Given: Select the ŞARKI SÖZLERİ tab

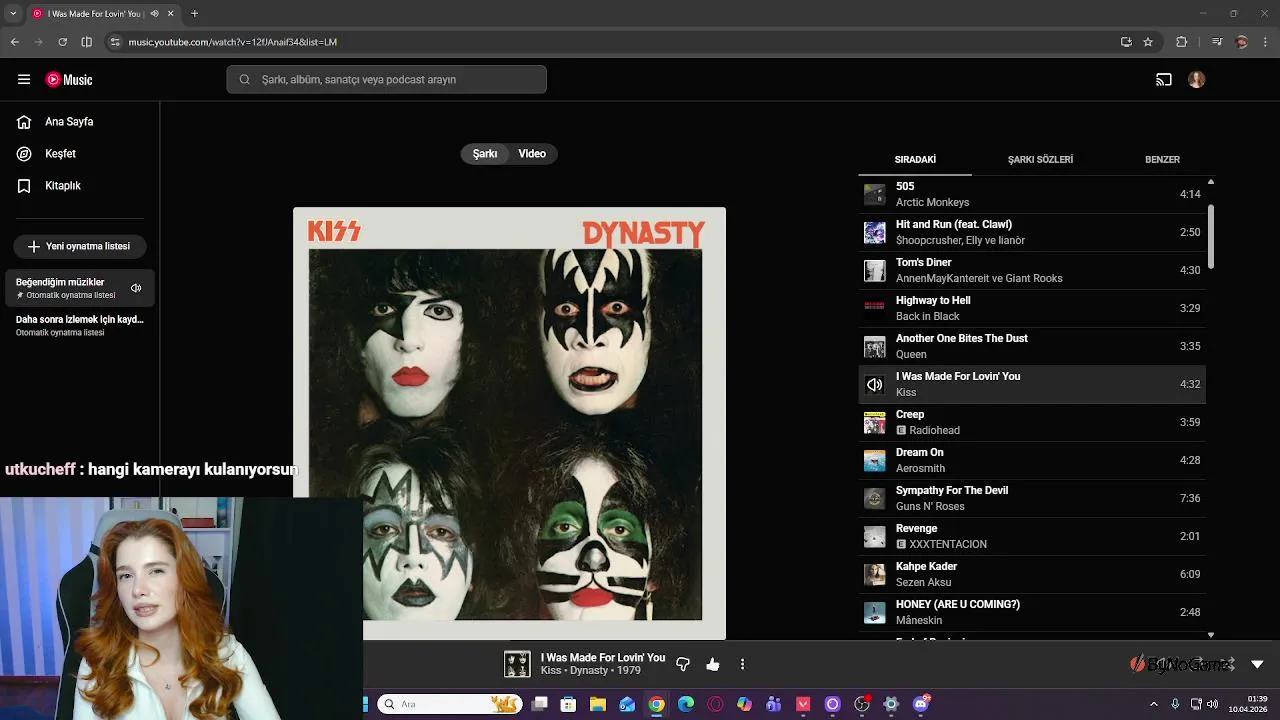Looking at the screenshot, I should point(1040,160).
